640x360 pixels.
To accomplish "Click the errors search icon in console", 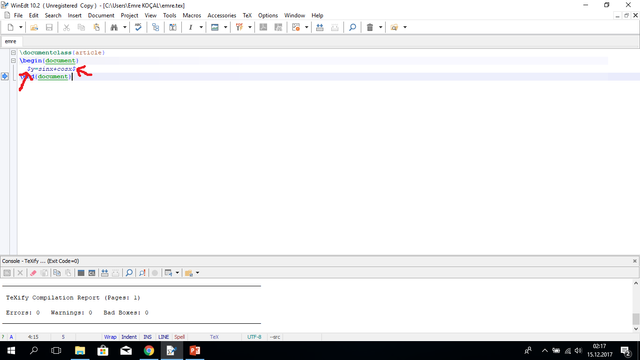I will coord(142,273).
